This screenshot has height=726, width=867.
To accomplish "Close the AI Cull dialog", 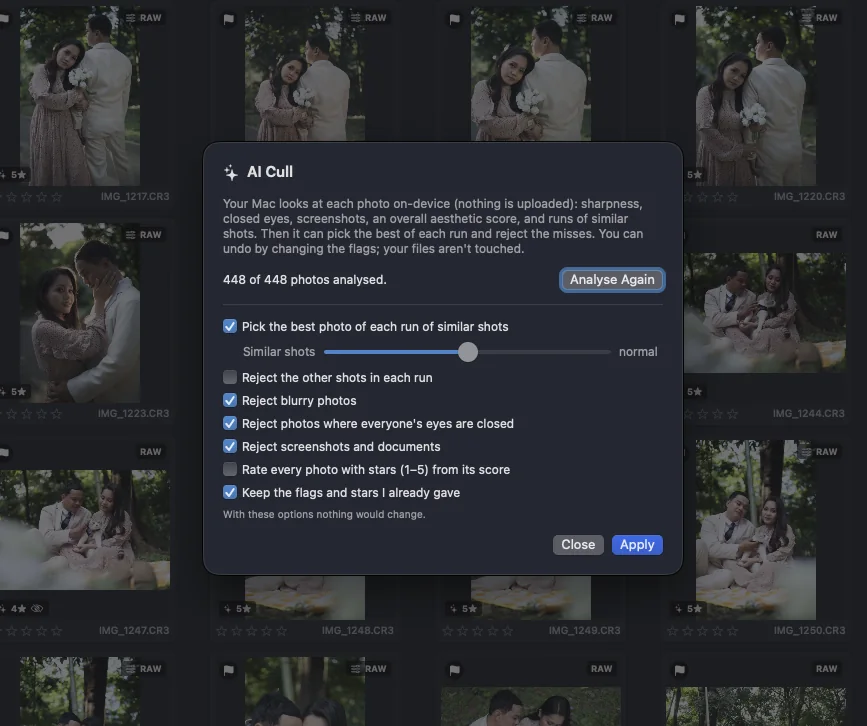I will click(578, 545).
